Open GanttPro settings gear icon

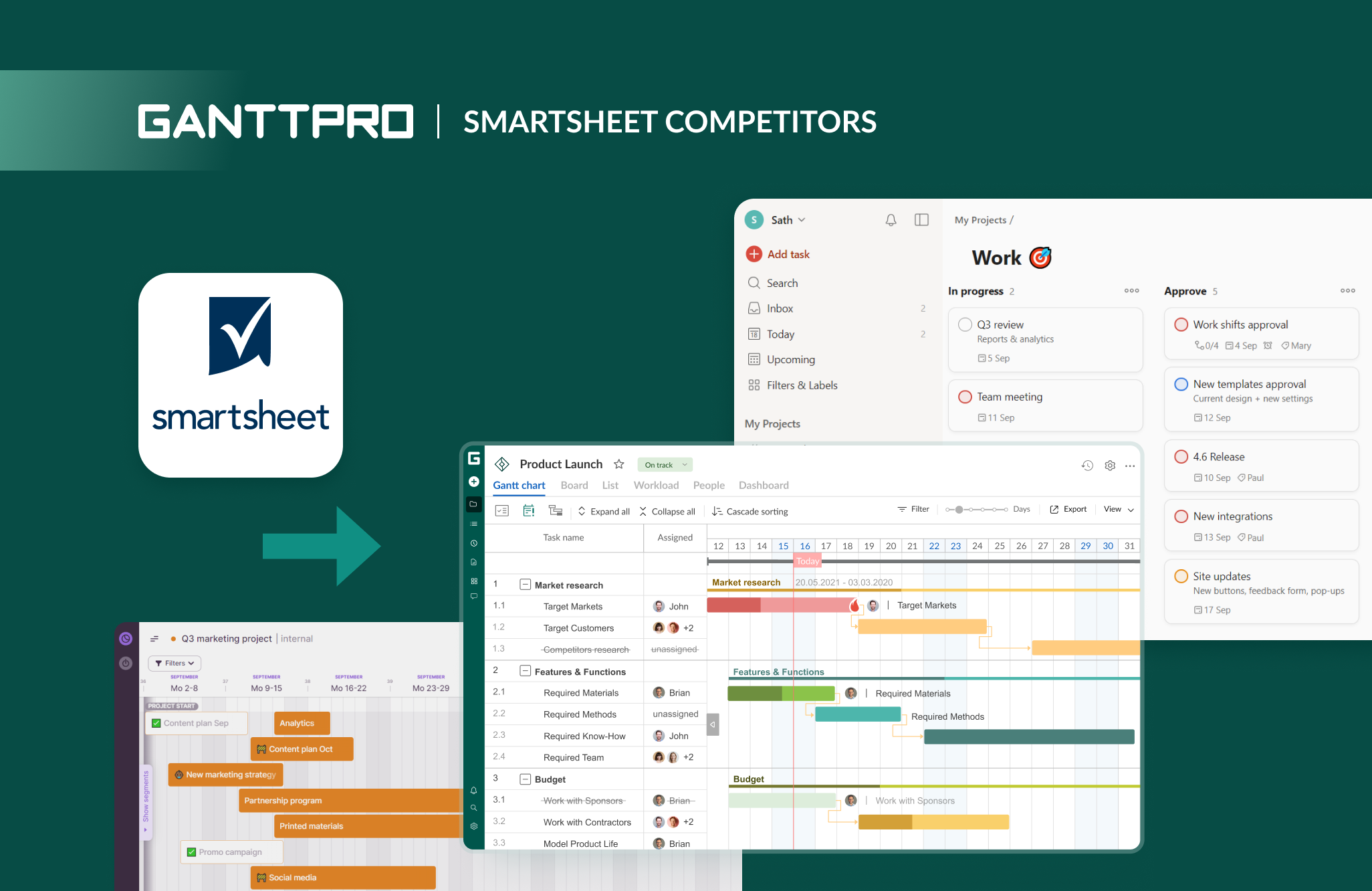pos(1110,466)
